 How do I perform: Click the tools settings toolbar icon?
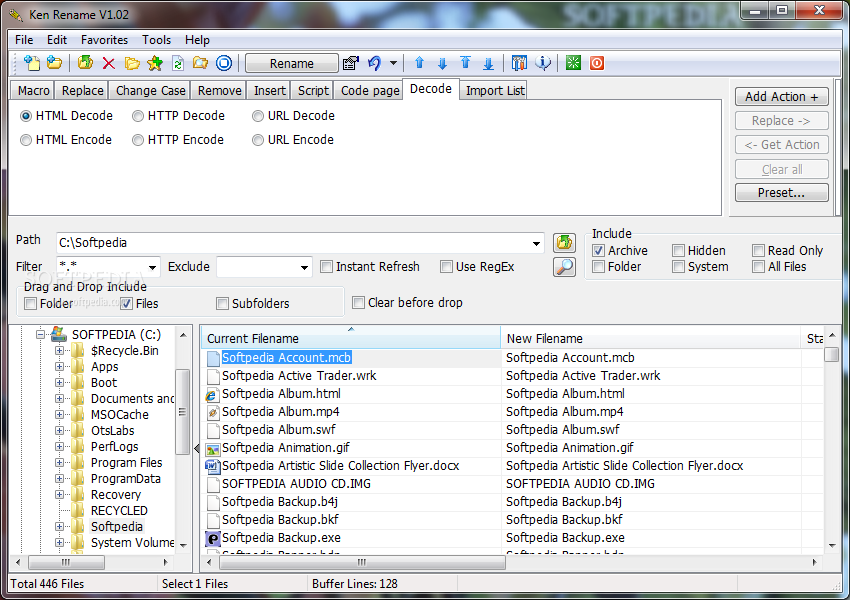click(x=519, y=63)
